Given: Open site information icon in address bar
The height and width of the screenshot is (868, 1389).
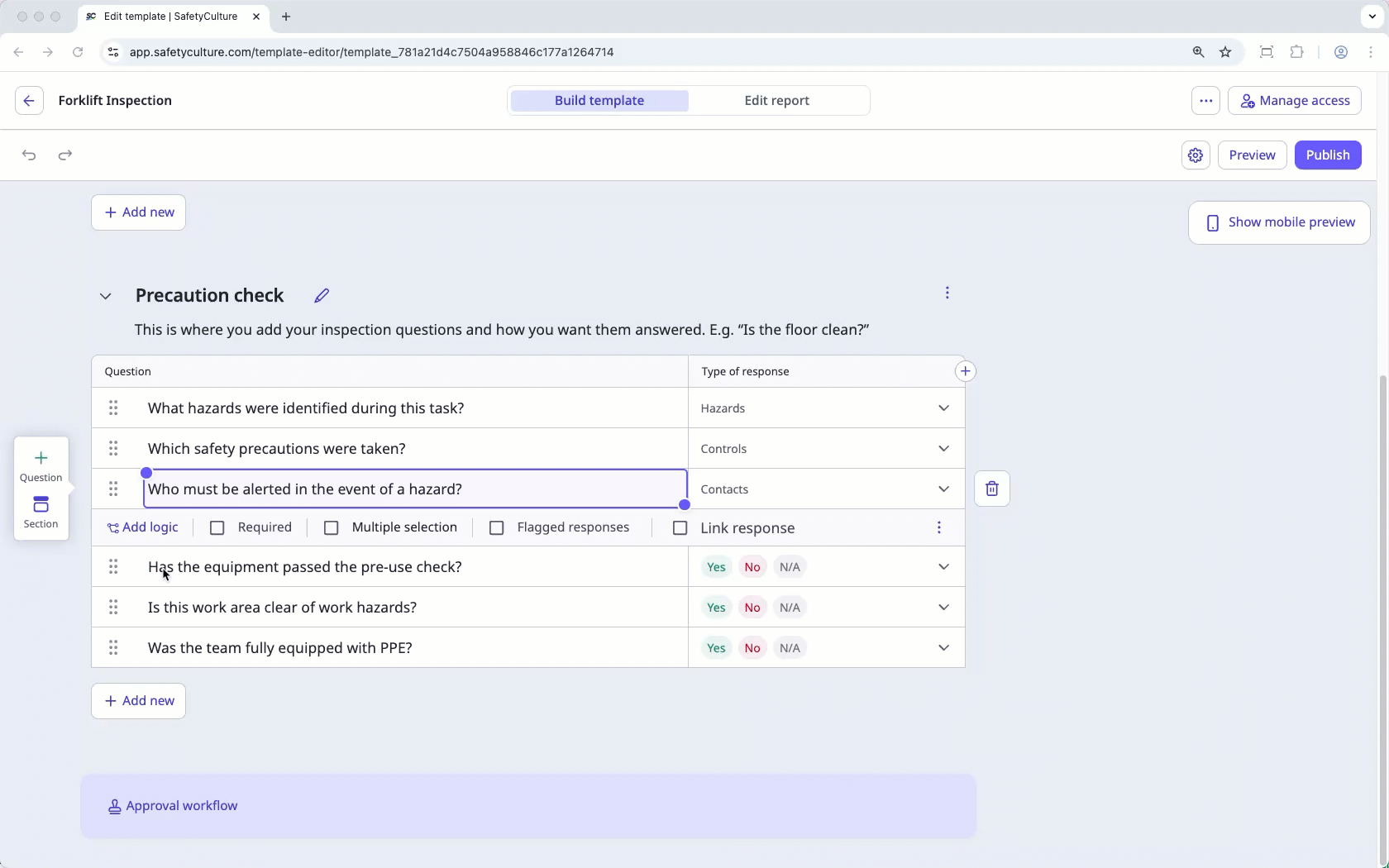Looking at the screenshot, I should point(113,52).
